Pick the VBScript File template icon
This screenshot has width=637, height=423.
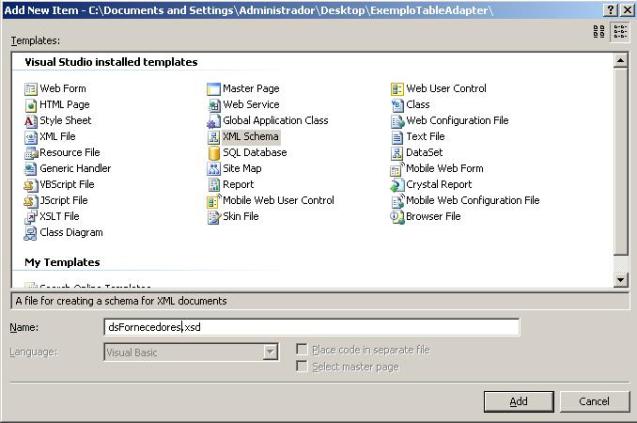click(x=30, y=185)
